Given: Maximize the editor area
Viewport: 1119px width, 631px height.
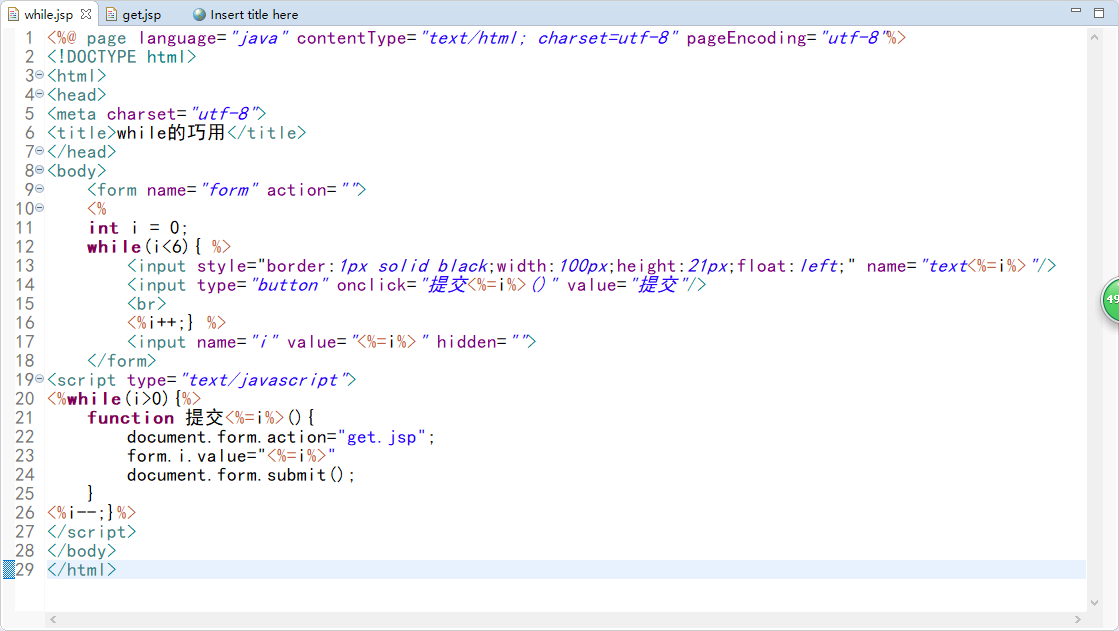Looking at the screenshot, I should pyautogui.click(x=1099, y=12).
